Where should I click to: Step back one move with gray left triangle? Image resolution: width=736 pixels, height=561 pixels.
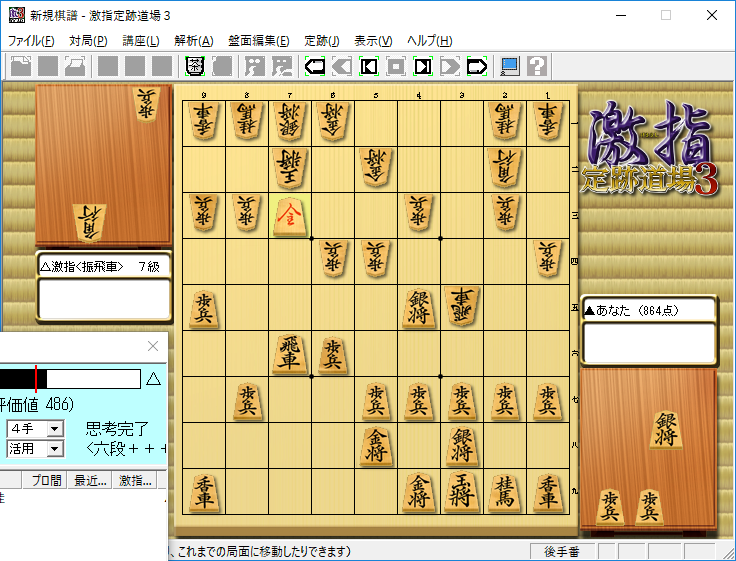tap(342, 66)
